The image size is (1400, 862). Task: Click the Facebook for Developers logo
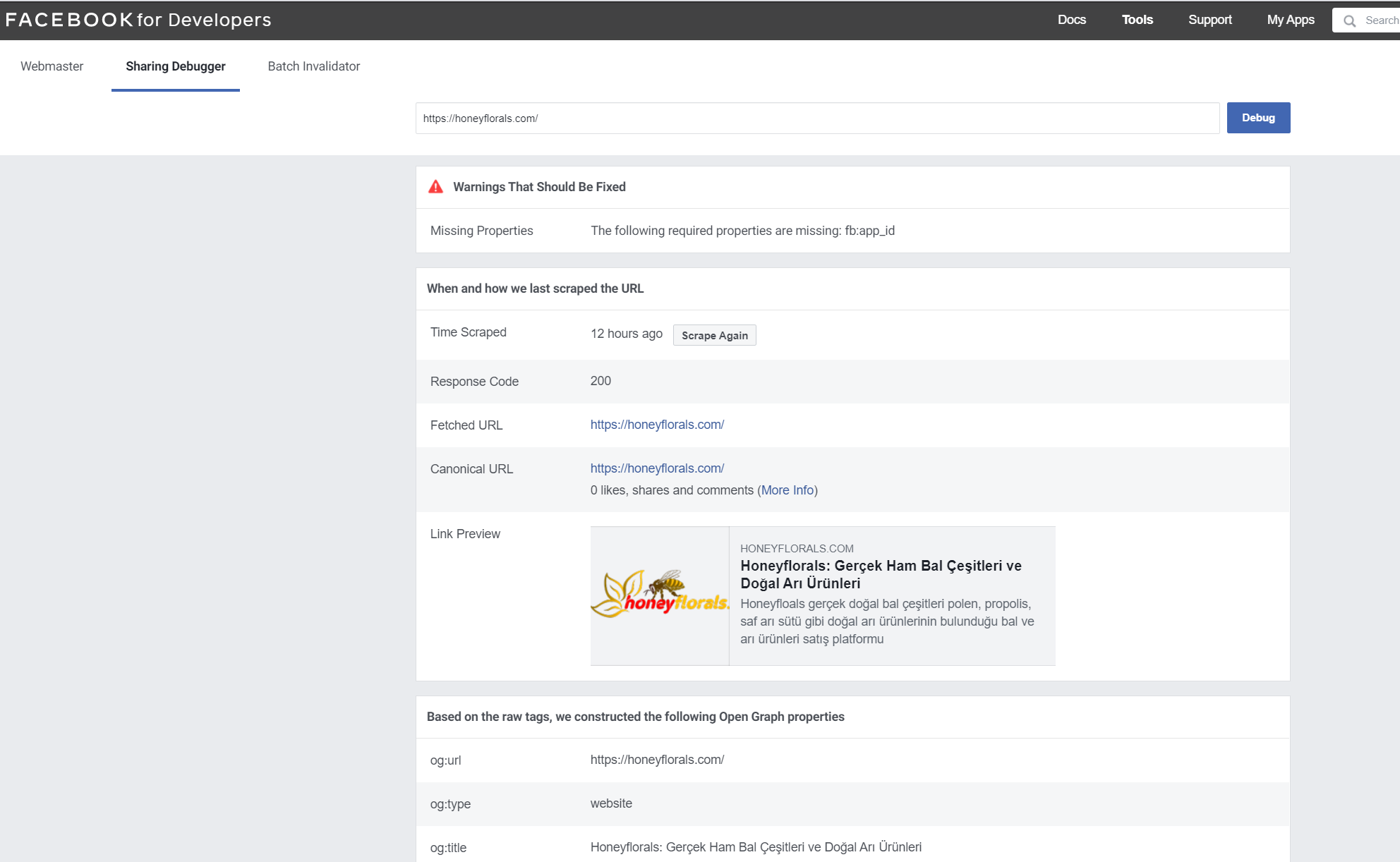(x=138, y=20)
